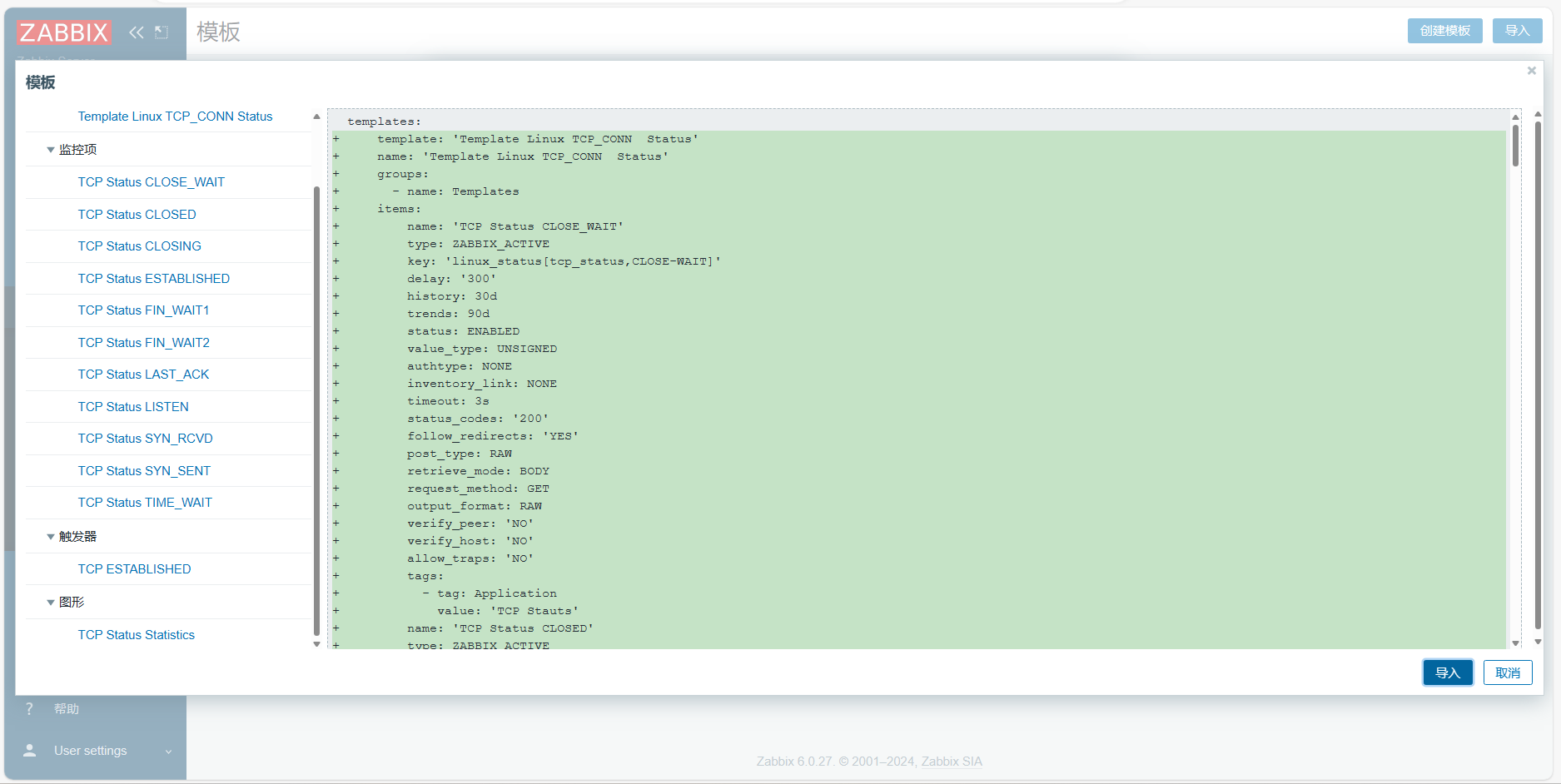Click the User settings person icon

point(30,750)
